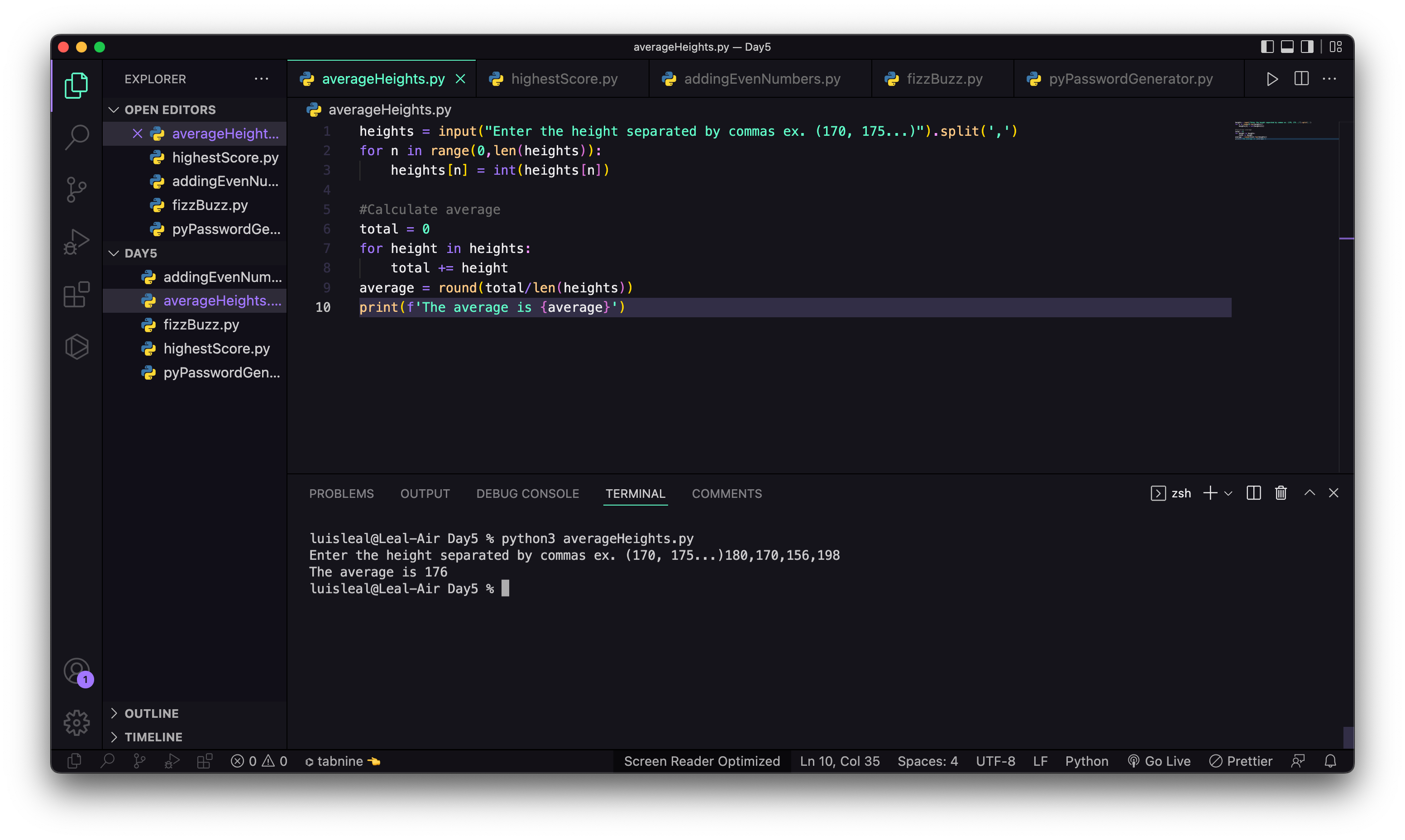Toggle secondary side bar in title bar

[1306, 47]
